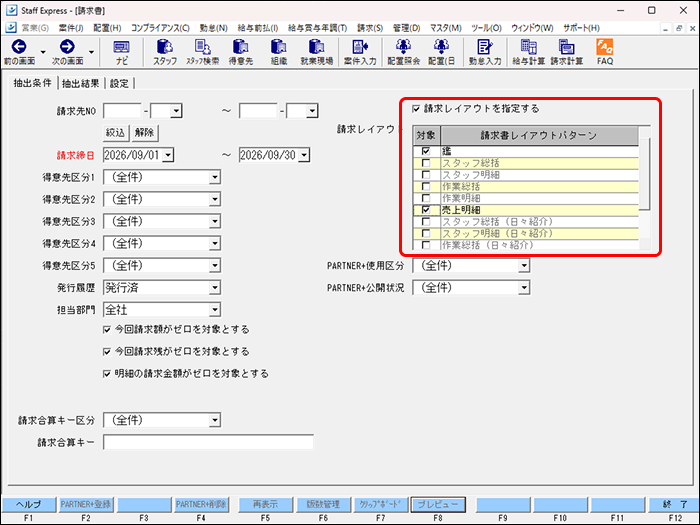700x525 pixels.
Task: Click the 絞込 button
Action: coord(115,133)
